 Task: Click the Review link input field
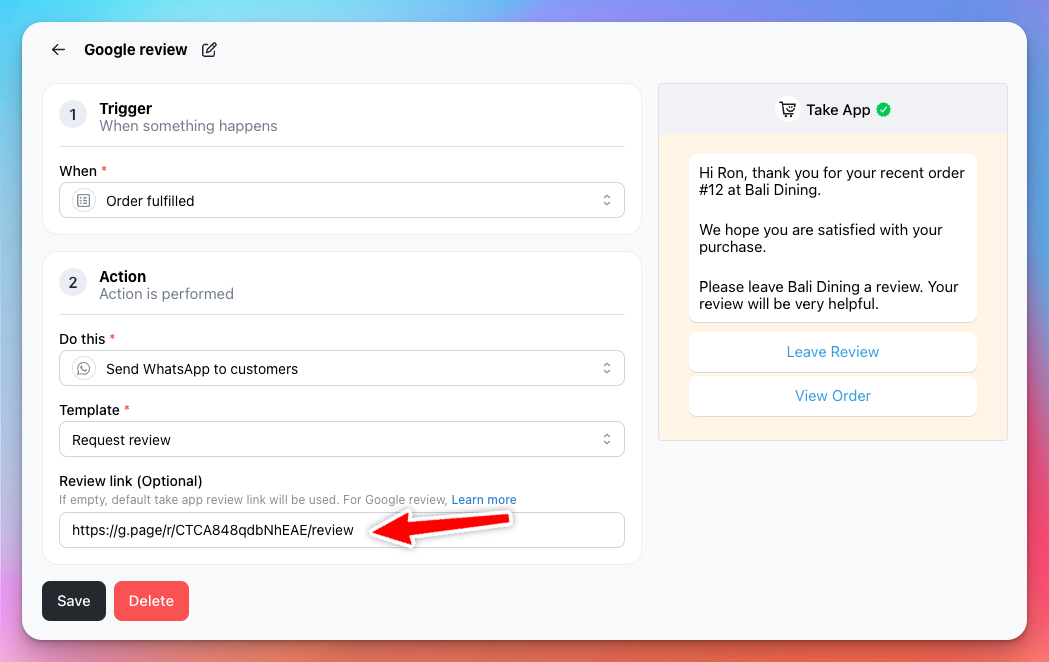tap(342, 530)
